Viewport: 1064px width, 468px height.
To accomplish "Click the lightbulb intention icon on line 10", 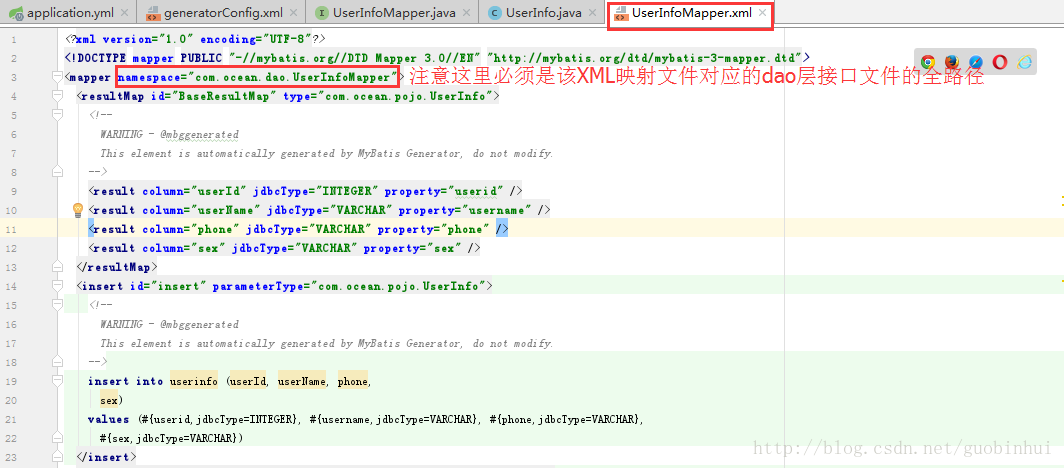I will (77, 210).
